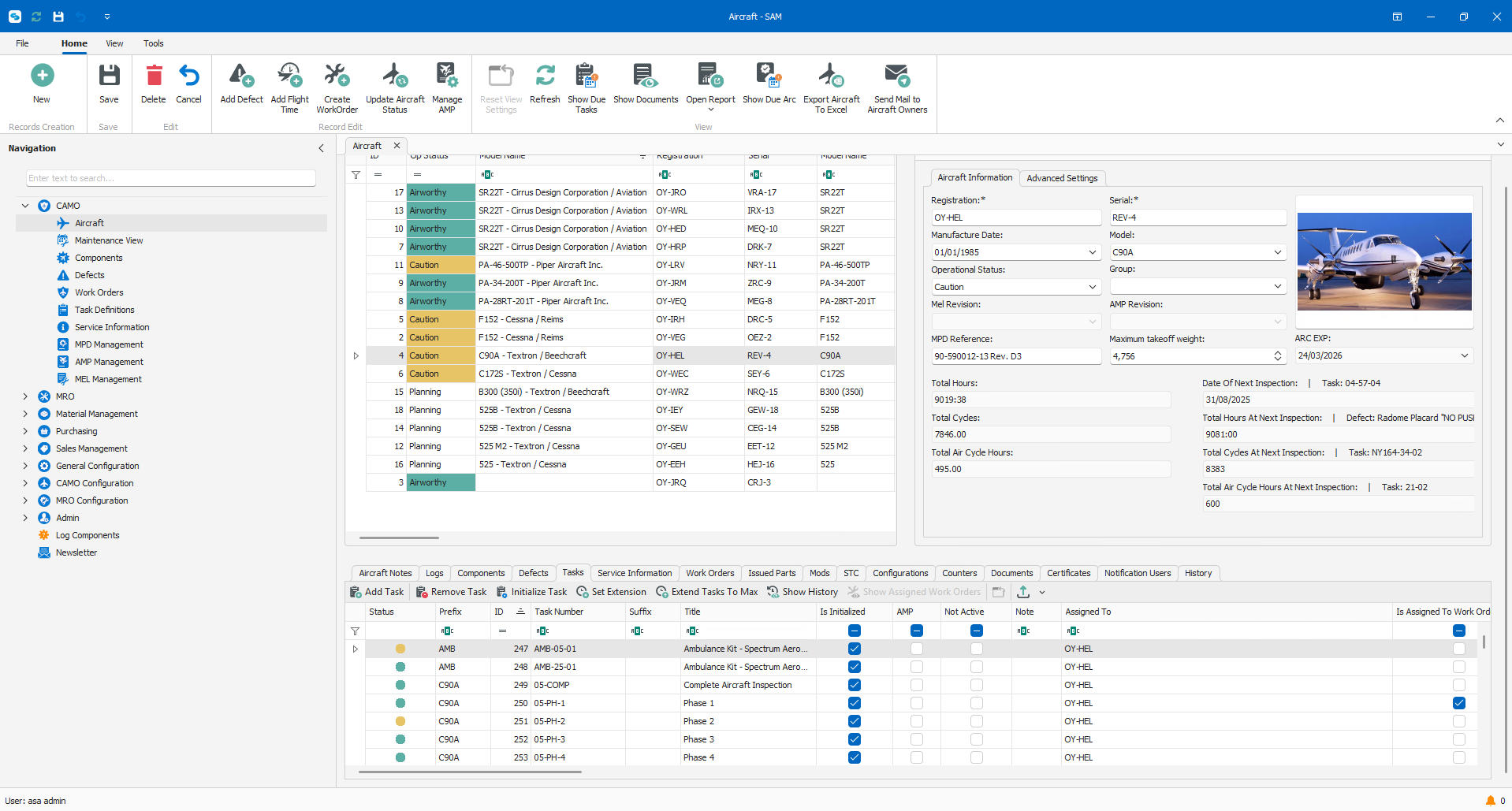
Task: Click the Manage AMP icon
Action: [x=447, y=76]
